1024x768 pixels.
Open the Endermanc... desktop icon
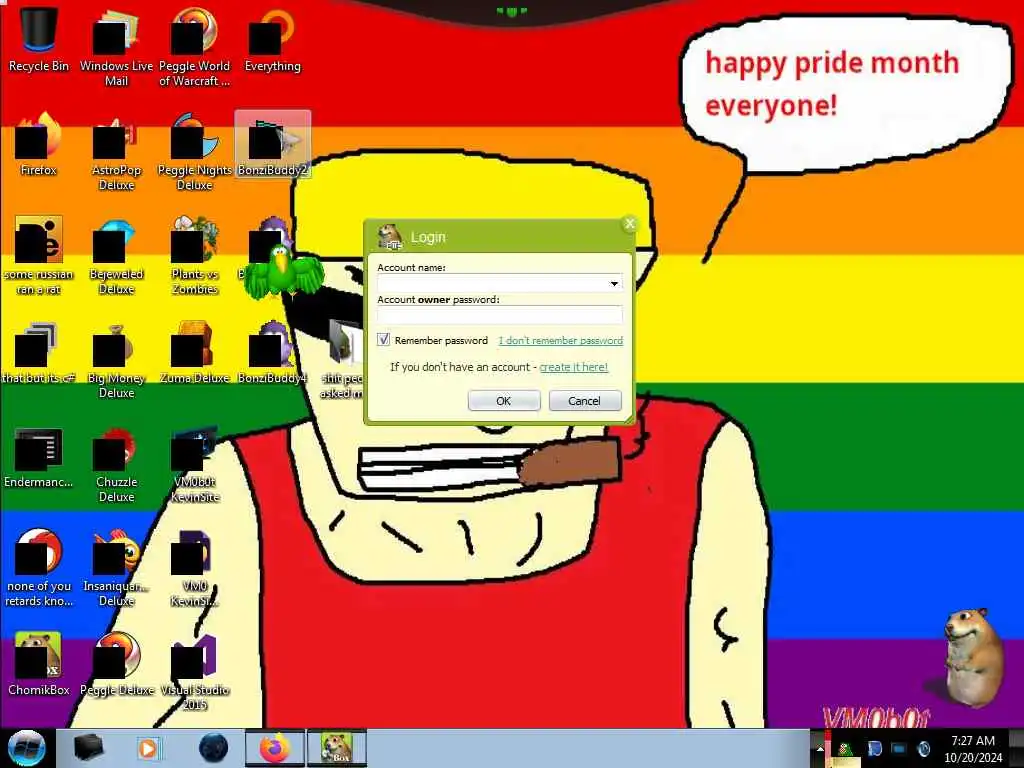[38, 457]
